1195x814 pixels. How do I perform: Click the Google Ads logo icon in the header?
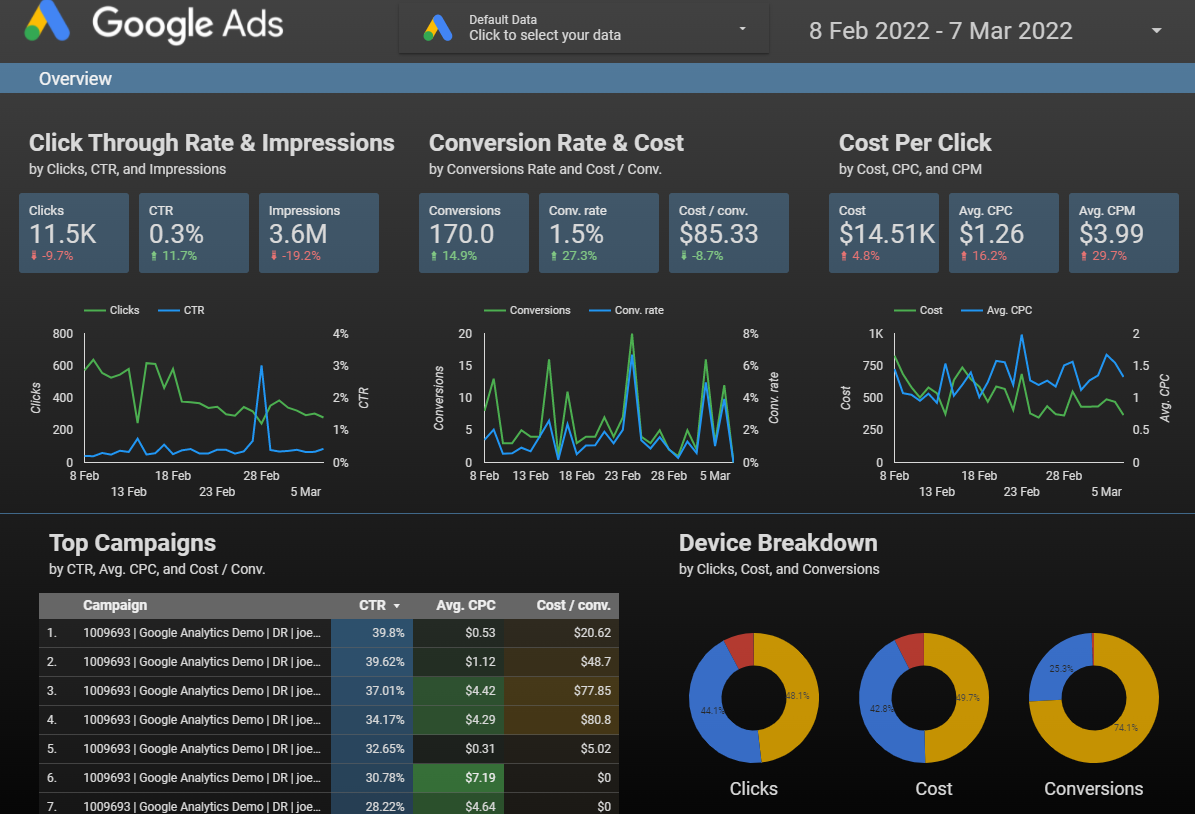pos(46,21)
